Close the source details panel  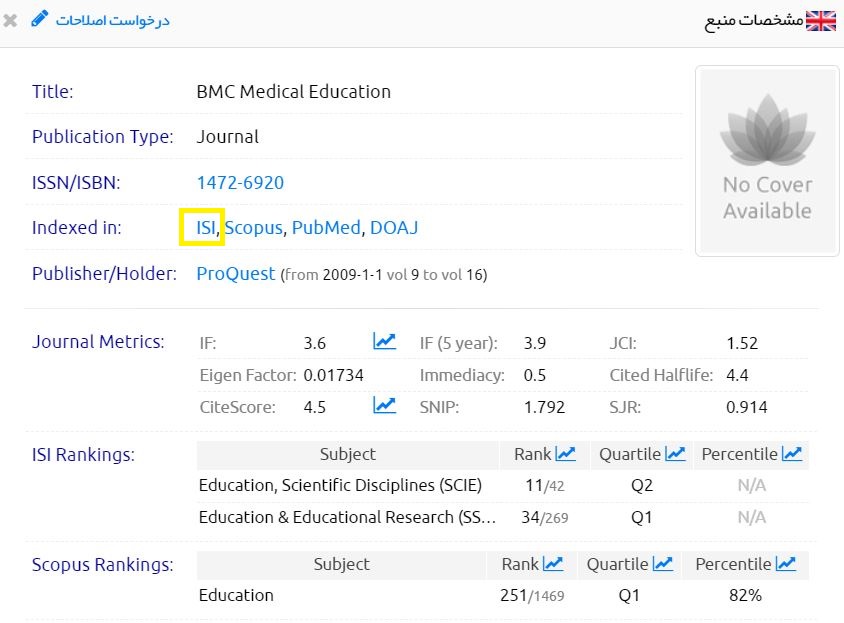coord(11,20)
